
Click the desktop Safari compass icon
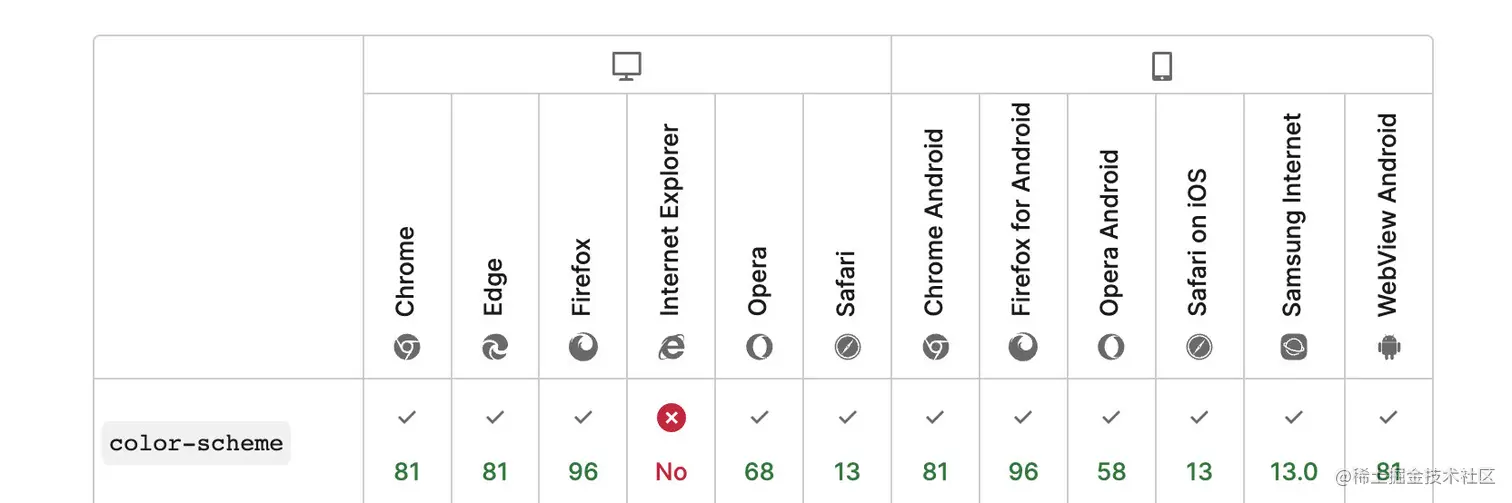[x=847, y=347]
